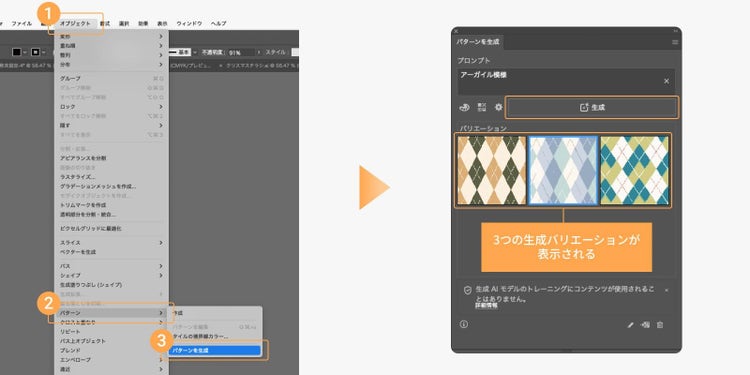This screenshot has width=750, height=375.
Task: Expand the 隠す submenu
Action: 111,125
